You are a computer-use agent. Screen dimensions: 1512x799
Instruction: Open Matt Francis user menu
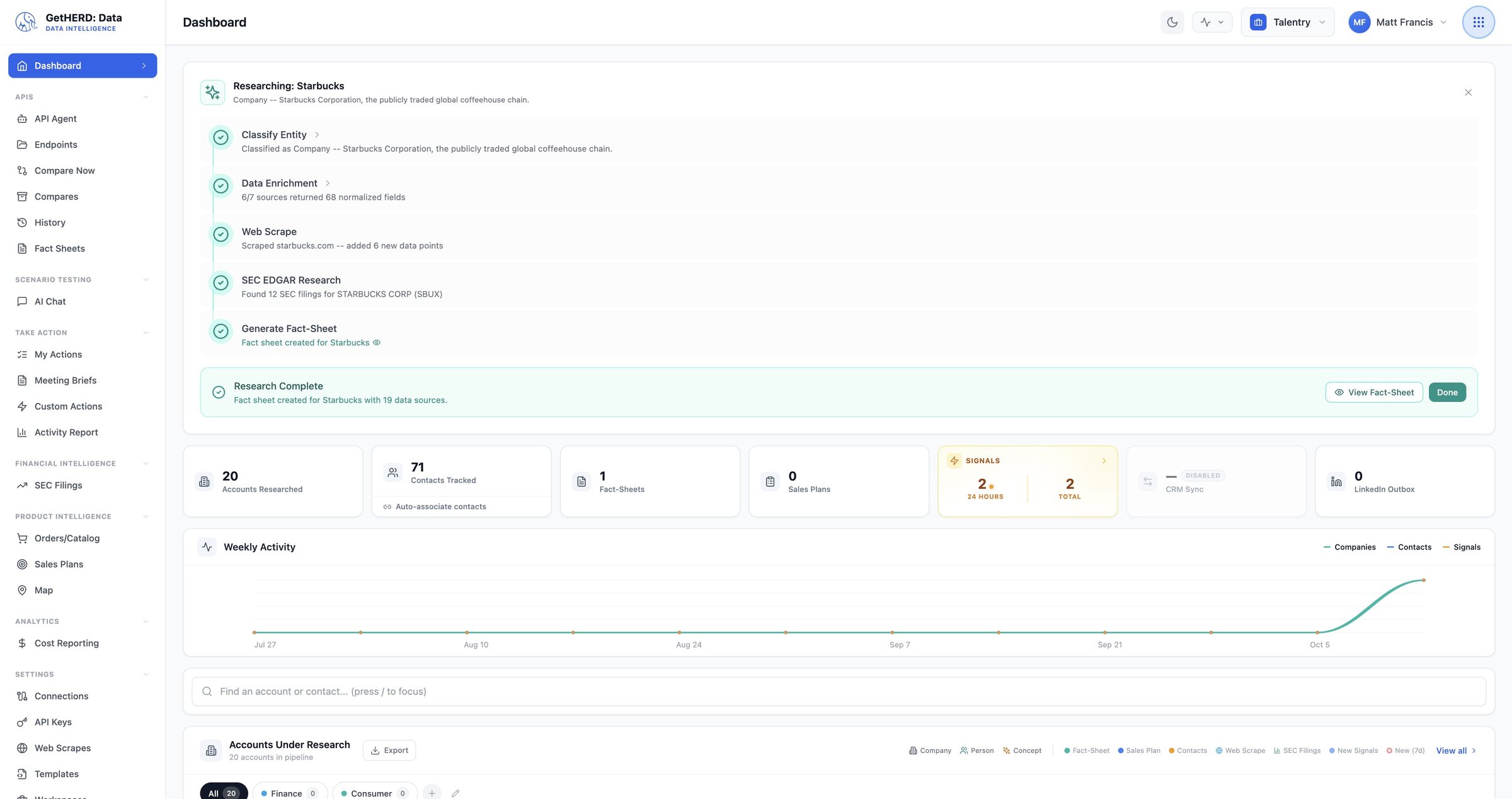(x=1397, y=22)
